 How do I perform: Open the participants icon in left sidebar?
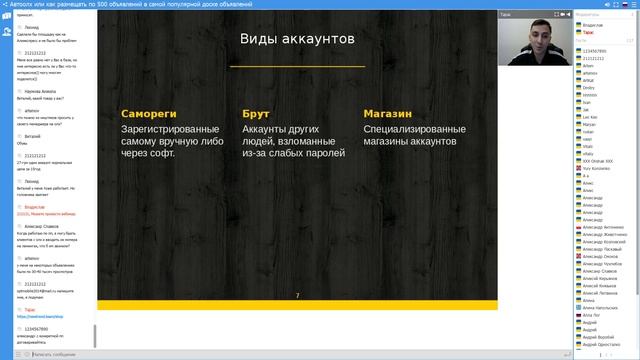[7, 31]
